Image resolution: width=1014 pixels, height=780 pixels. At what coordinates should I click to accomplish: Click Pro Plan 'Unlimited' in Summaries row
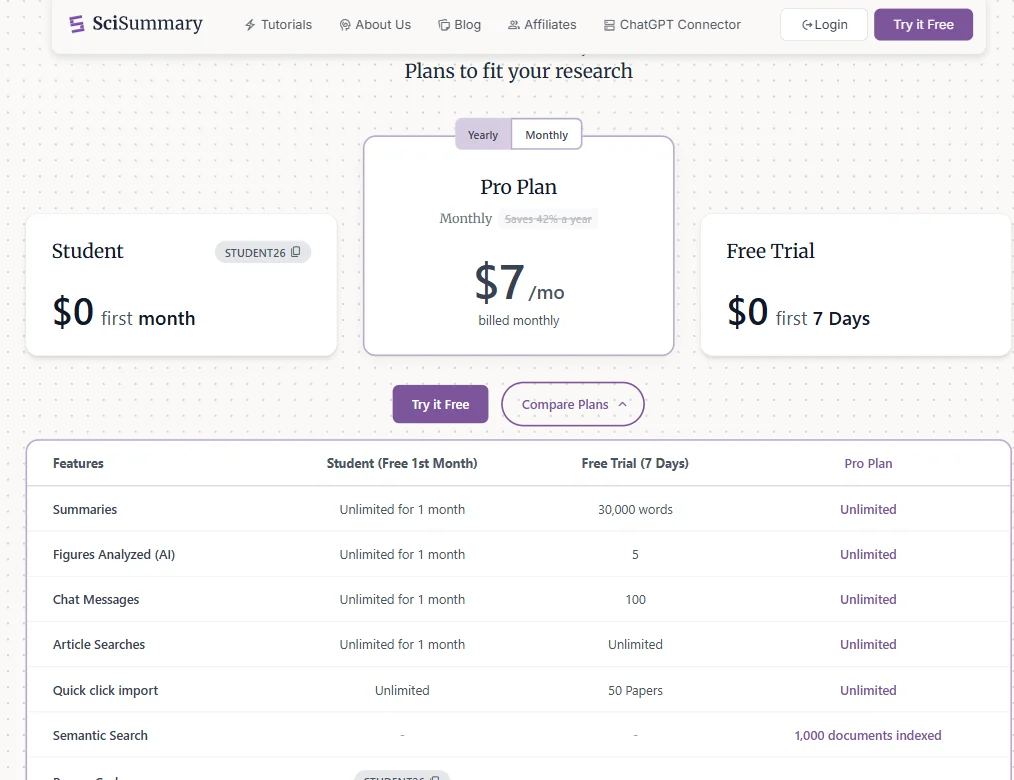coord(868,509)
